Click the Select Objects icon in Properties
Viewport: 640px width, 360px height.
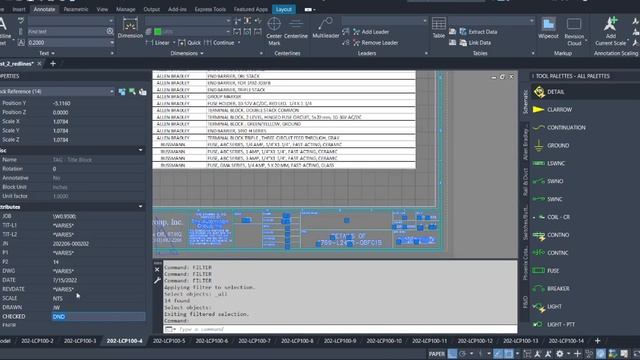(132, 92)
